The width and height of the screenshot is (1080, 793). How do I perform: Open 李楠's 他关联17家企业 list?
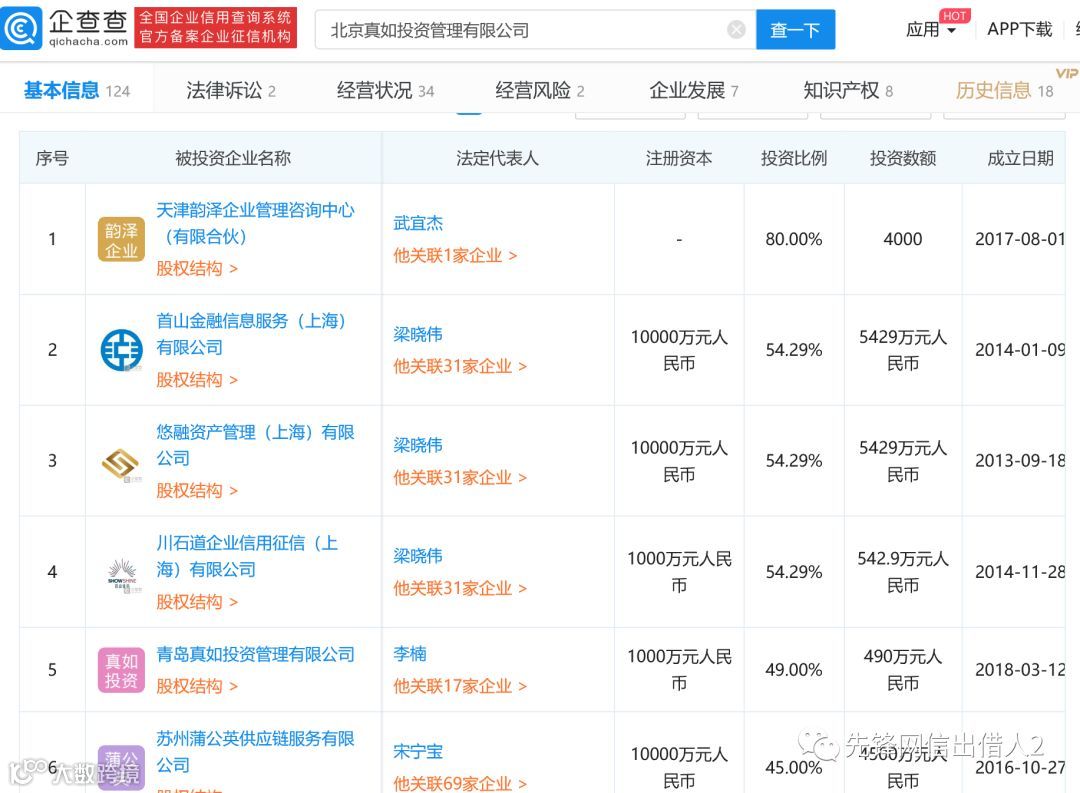point(460,686)
